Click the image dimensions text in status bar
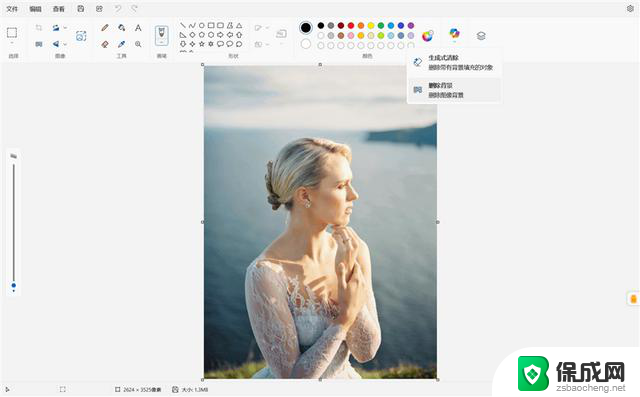The height and width of the screenshot is (397, 640). pyautogui.click(x=142, y=390)
